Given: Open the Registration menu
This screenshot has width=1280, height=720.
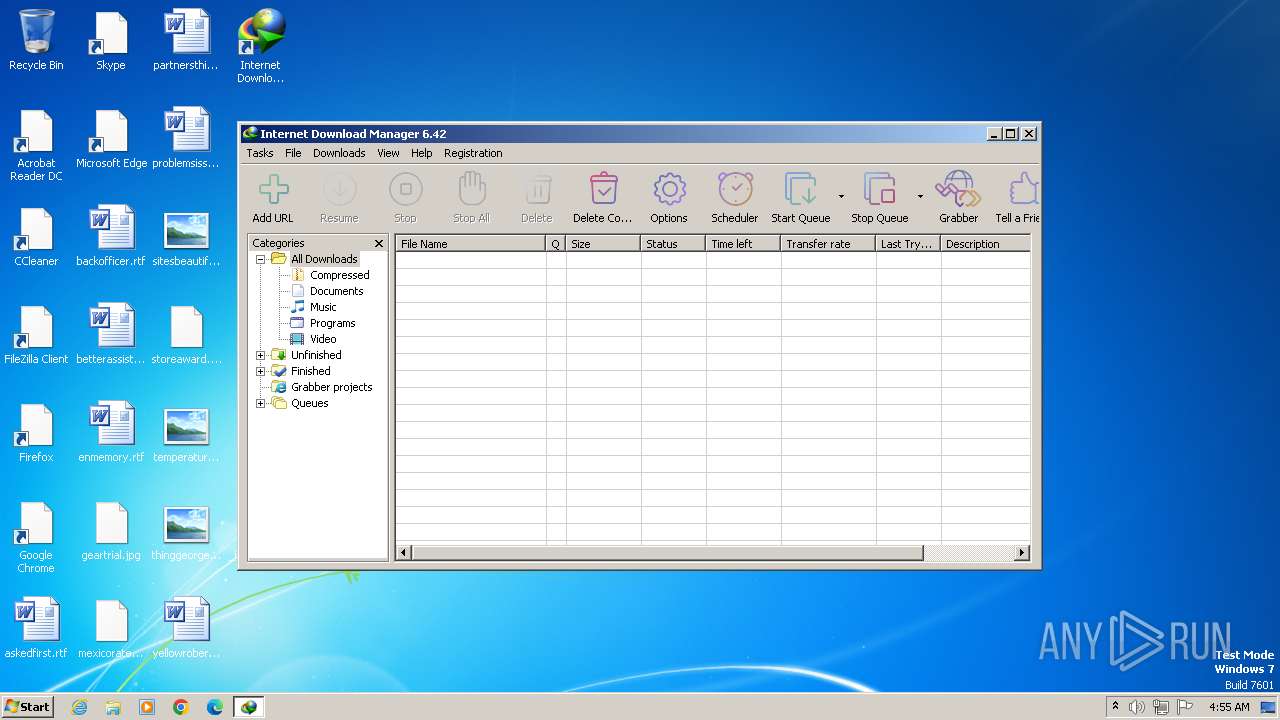Looking at the screenshot, I should (x=473, y=153).
